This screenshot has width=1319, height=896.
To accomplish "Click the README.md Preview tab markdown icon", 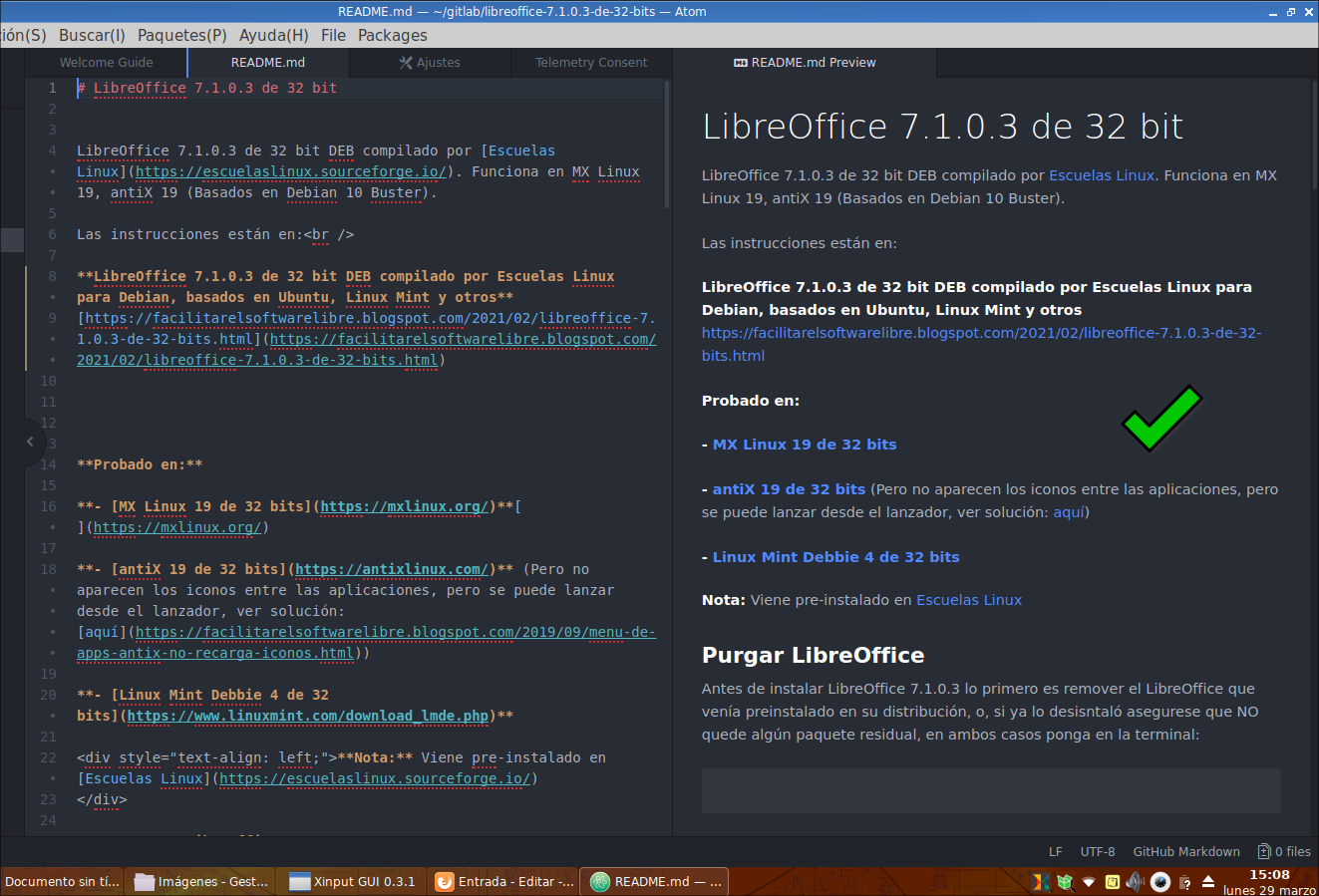I will (741, 62).
